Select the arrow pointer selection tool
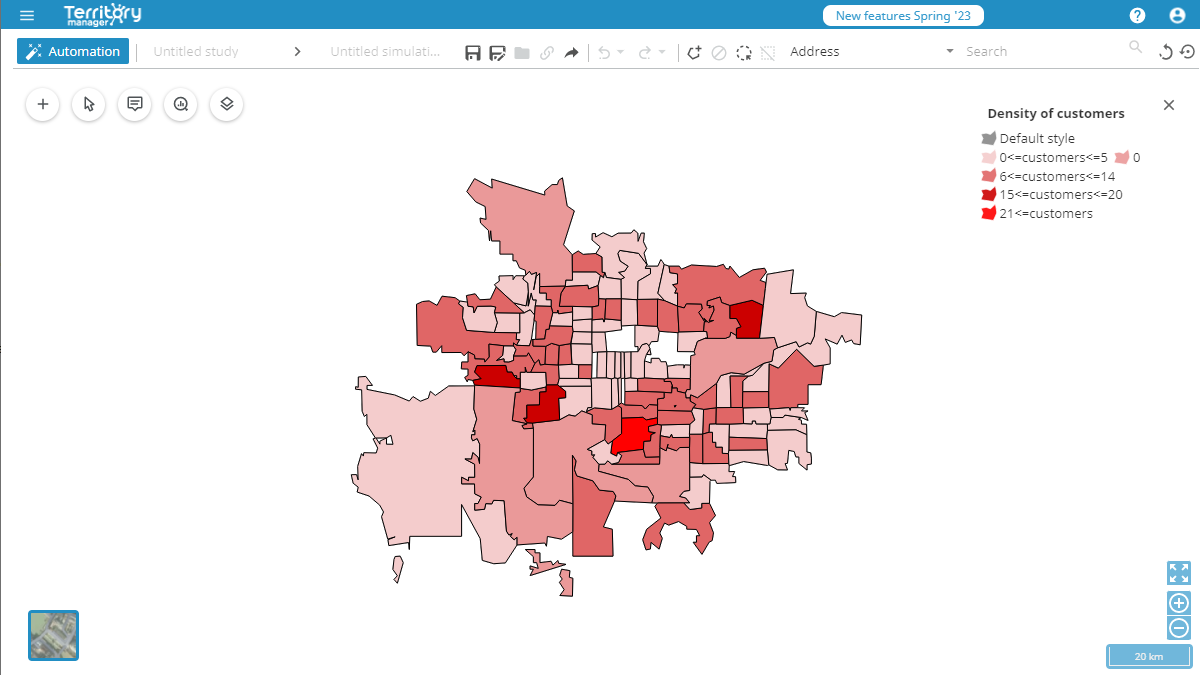 pos(89,104)
